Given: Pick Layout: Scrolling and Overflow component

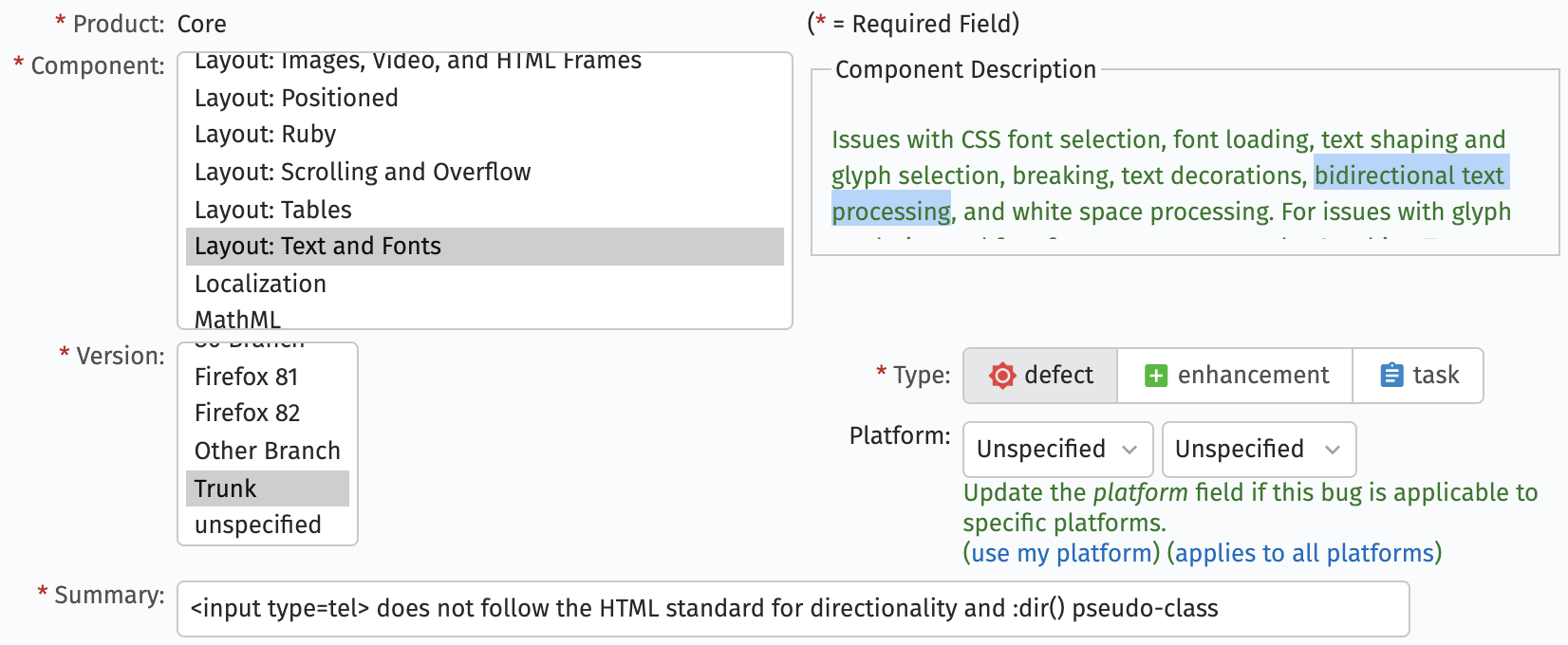Looking at the screenshot, I should 363,172.
